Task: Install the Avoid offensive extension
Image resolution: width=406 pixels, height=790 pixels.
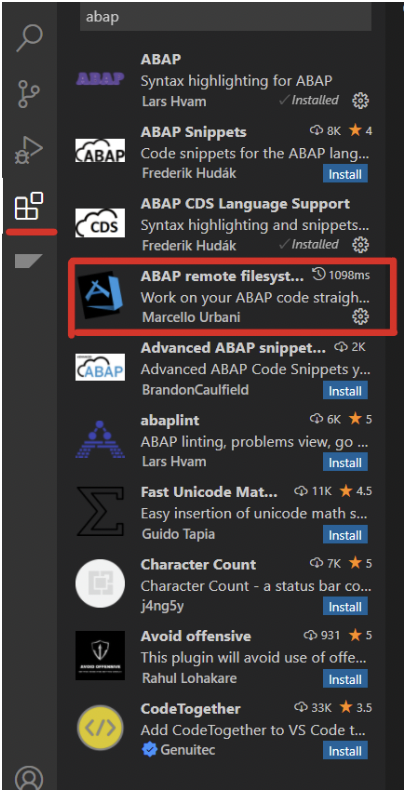Action: (346, 679)
